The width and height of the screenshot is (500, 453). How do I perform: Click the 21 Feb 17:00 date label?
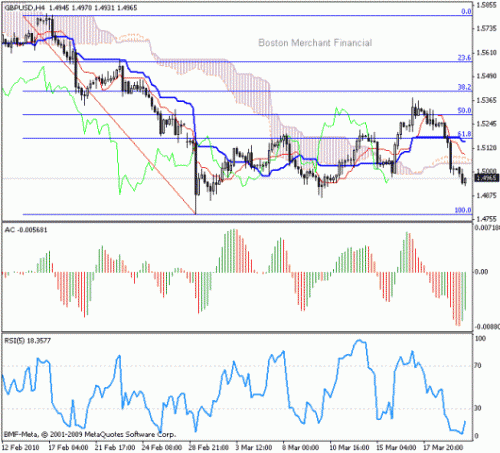pyautogui.click(x=115, y=447)
